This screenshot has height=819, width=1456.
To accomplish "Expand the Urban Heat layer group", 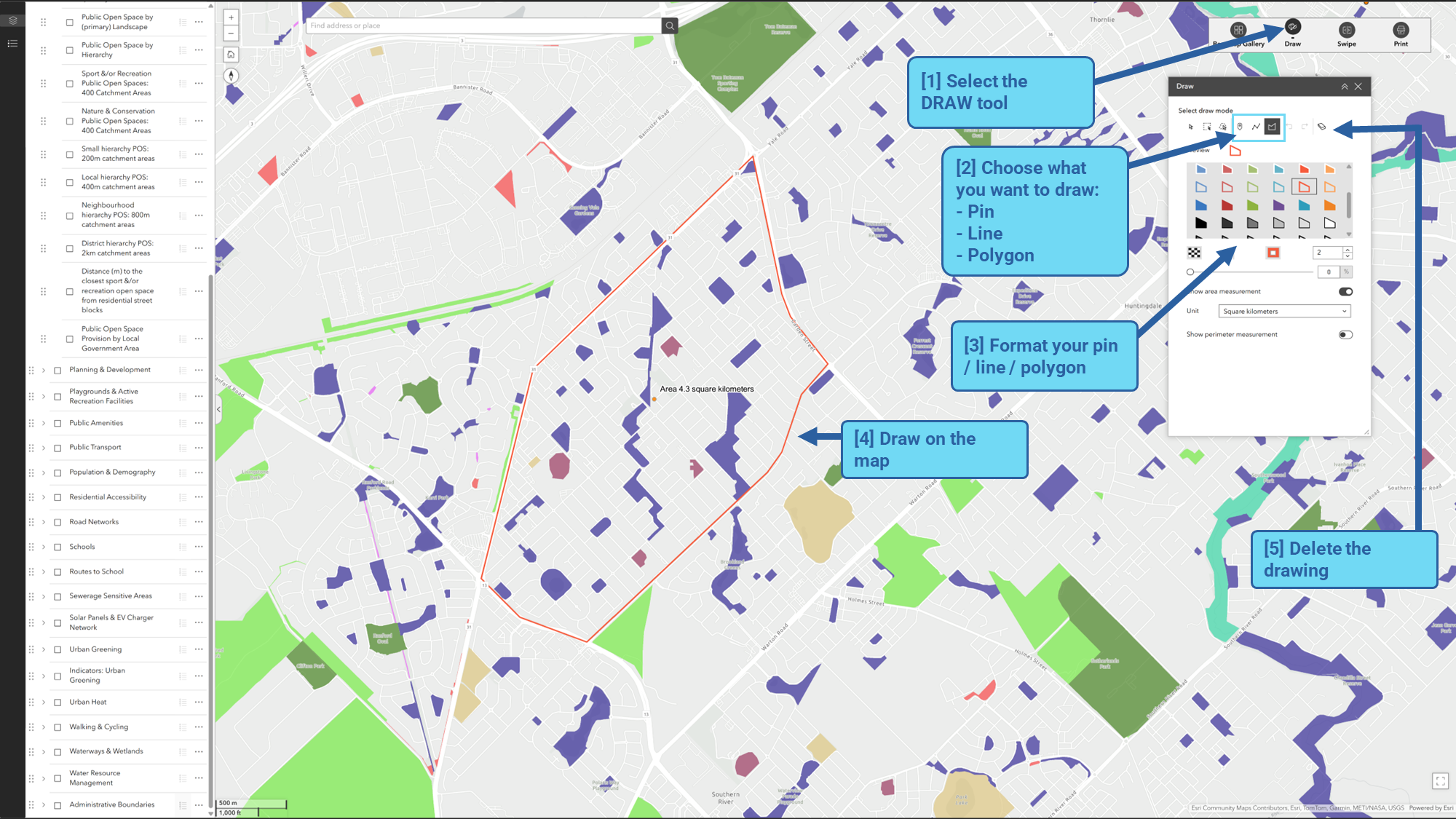I will [x=44, y=703].
